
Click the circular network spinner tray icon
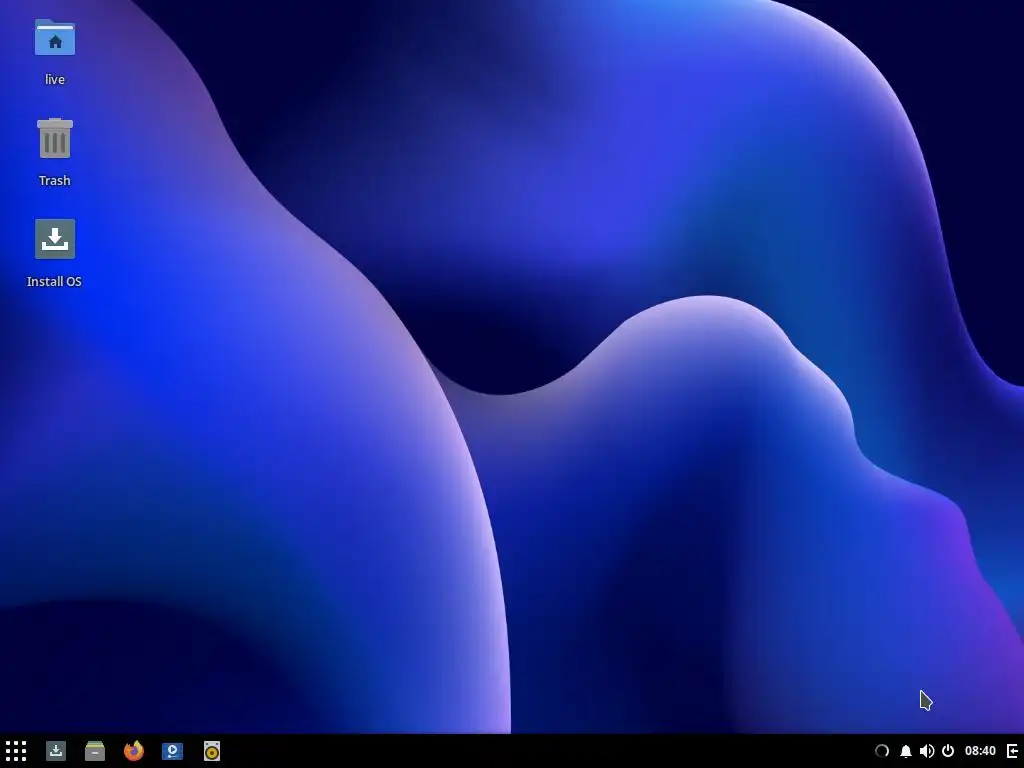pos(882,751)
